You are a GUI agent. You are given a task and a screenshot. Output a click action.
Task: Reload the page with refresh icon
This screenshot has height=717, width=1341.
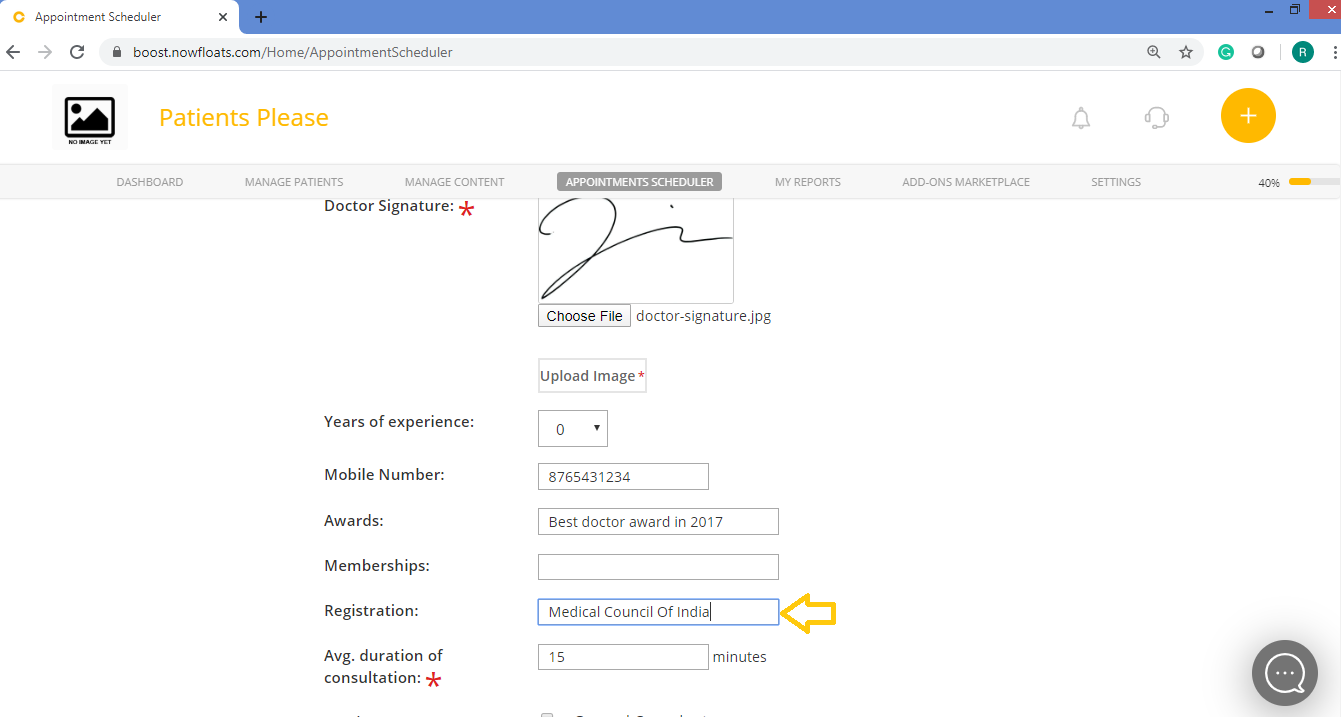[77, 51]
